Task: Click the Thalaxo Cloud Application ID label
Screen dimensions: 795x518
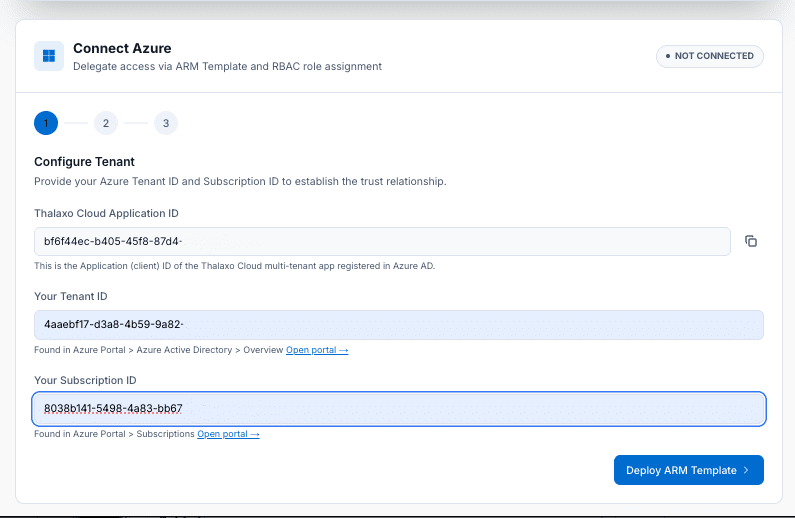Action: pyautogui.click(x=106, y=213)
